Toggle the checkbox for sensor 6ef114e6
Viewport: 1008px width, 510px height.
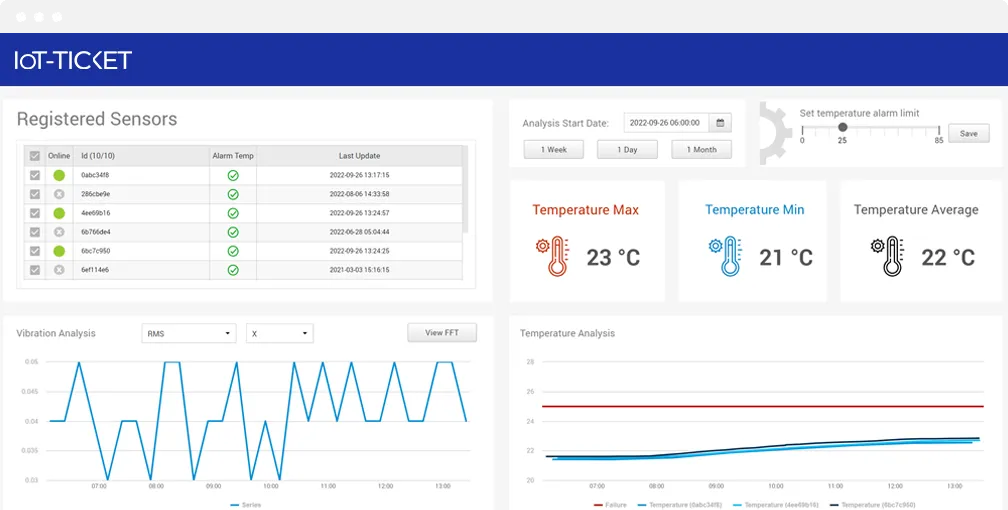coord(35,270)
